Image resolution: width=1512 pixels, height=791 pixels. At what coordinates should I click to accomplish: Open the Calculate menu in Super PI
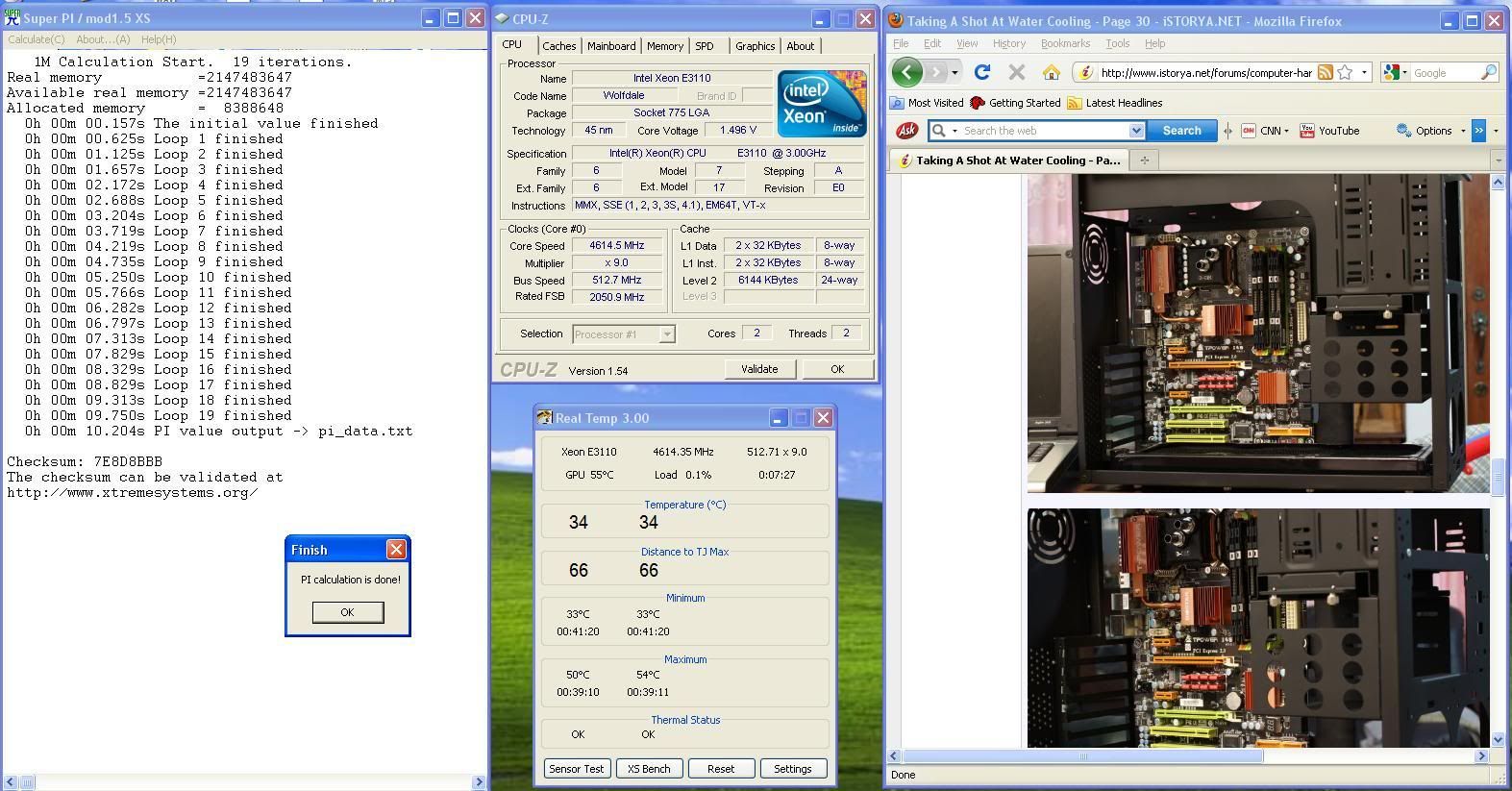(37, 39)
